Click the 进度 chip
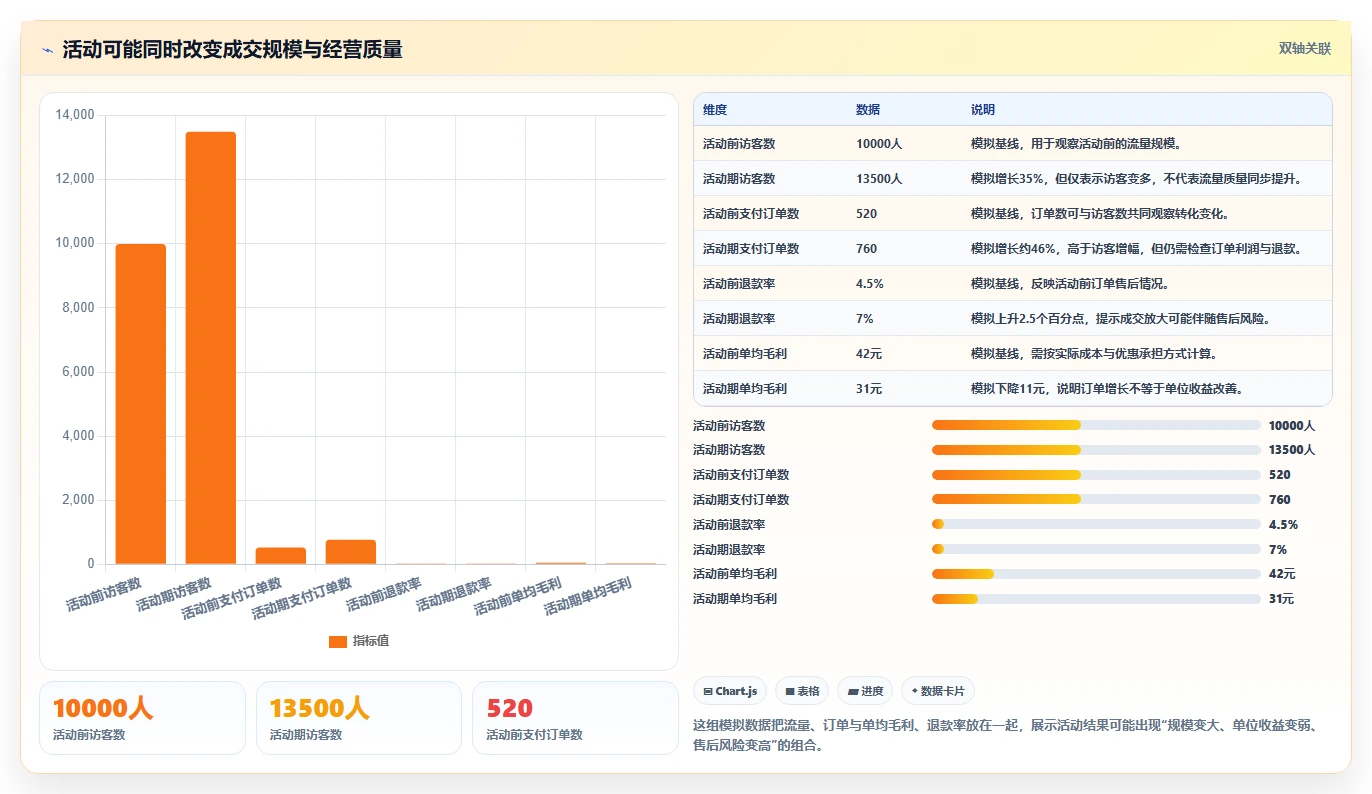Image resolution: width=1372 pixels, height=794 pixels. tap(865, 691)
